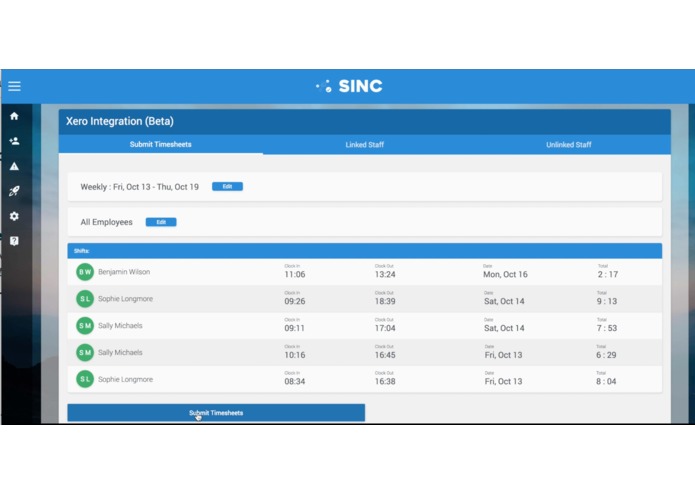Switch to Unlinked Staff tab
The height and width of the screenshot is (494, 695).
569,144
